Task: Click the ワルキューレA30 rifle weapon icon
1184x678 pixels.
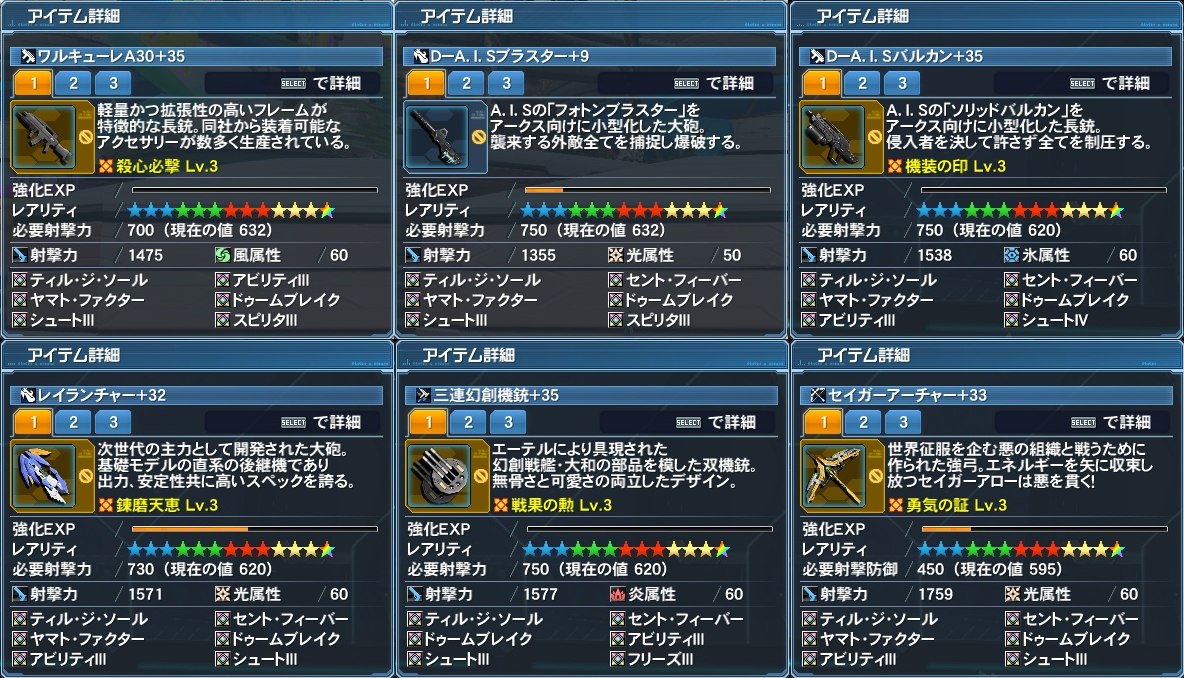Action: click(x=44, y=137)
